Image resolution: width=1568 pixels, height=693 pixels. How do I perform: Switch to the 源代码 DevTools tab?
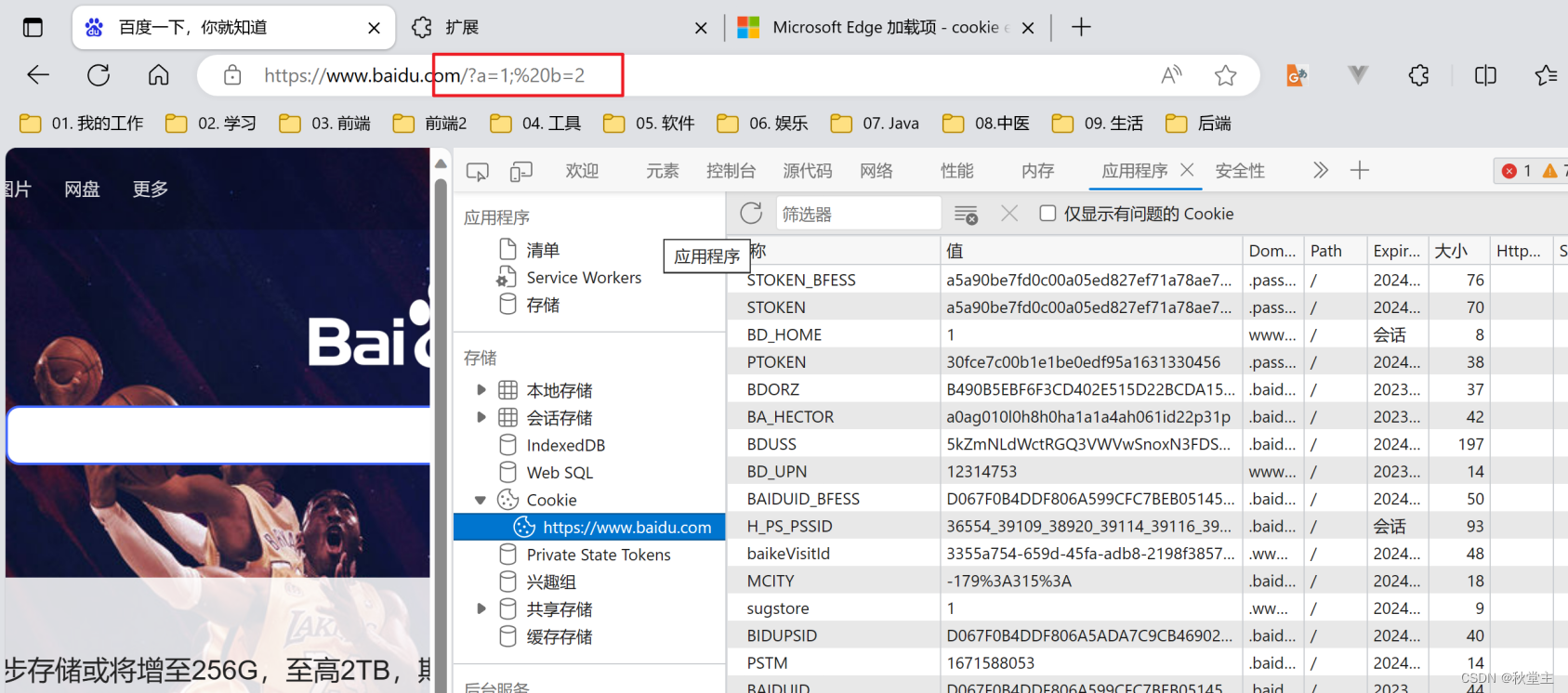click(x=808, y=171)
